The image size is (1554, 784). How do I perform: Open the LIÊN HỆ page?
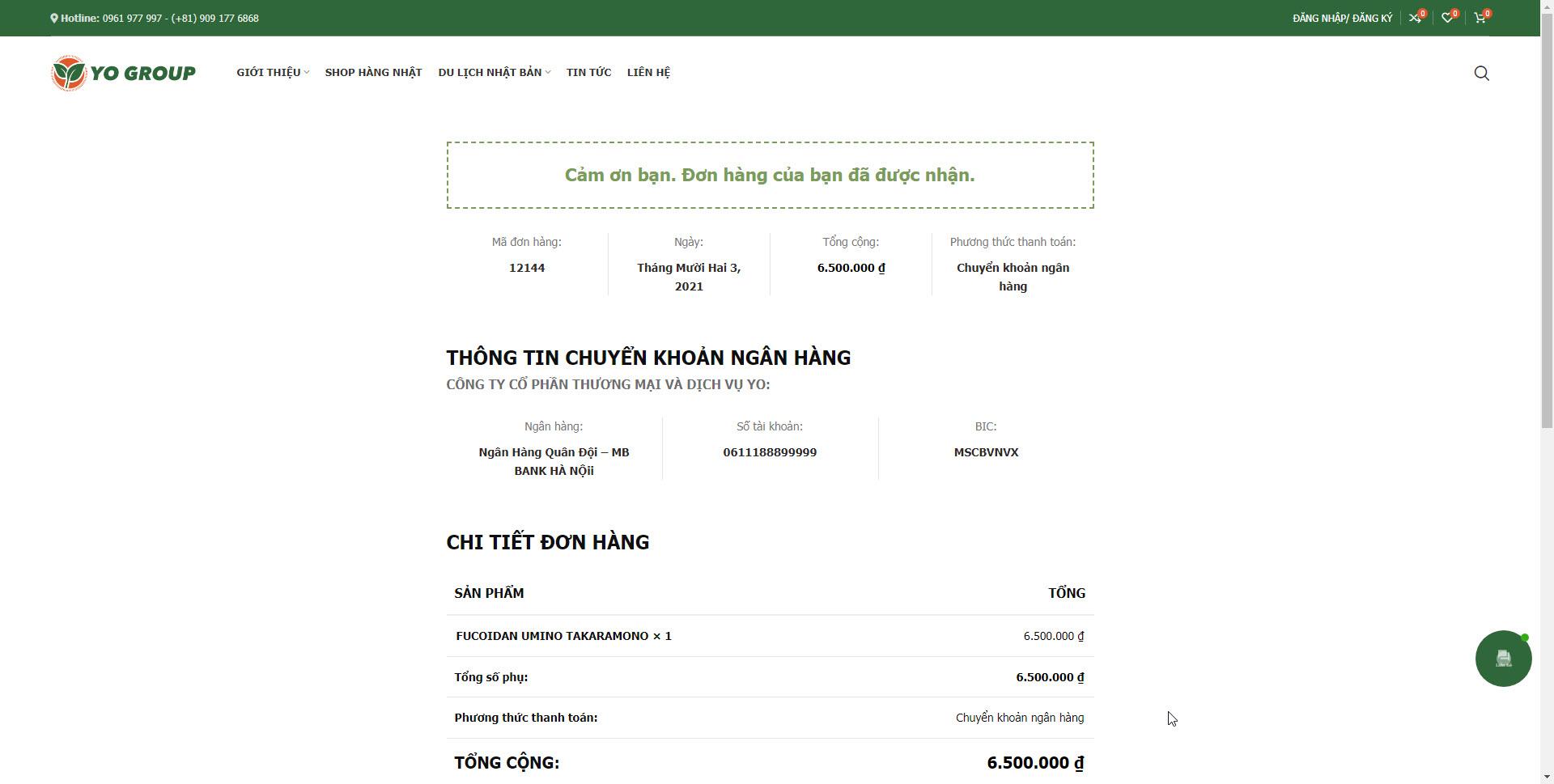point(648,73)
